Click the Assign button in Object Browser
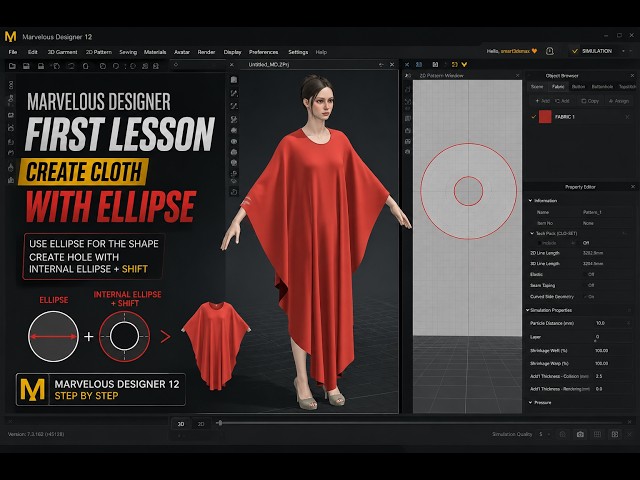Screen dimensions: 640x480 [x=619, y=101]
